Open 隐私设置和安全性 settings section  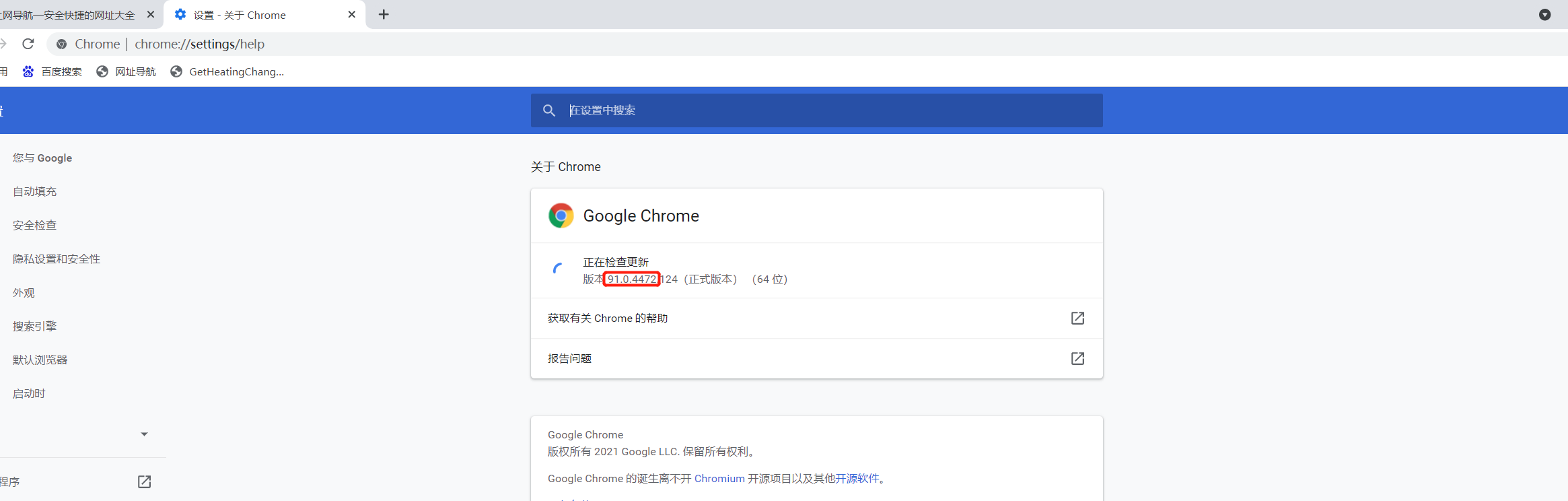[x=57, y=259]
